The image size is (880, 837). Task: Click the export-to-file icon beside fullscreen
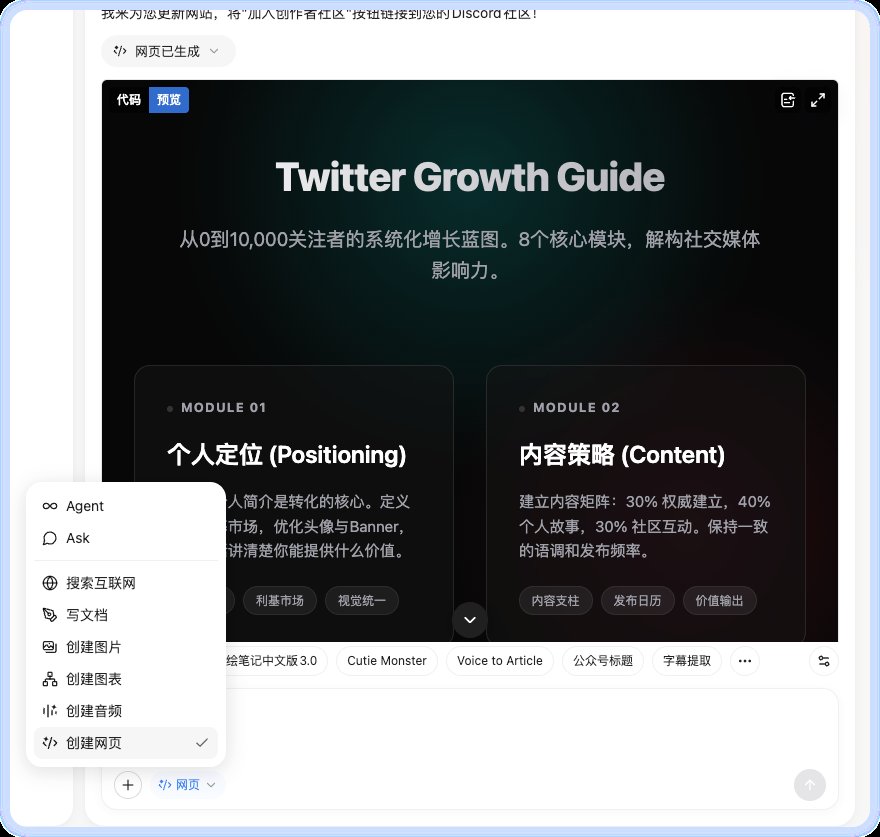[788, 100]
